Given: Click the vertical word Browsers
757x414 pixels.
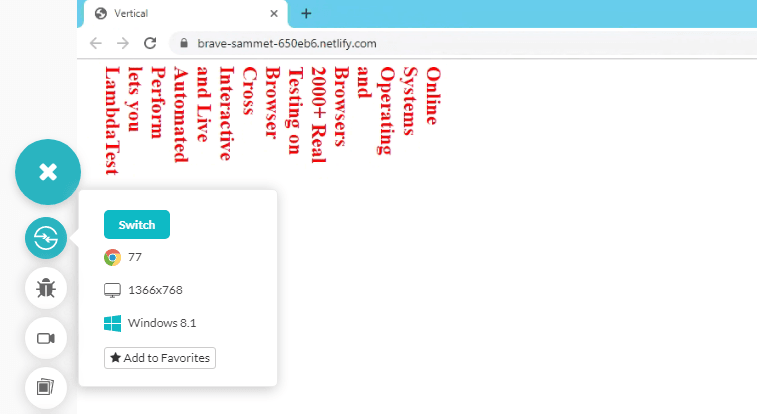Looking at the screenshot, I should tap(341, 106).
